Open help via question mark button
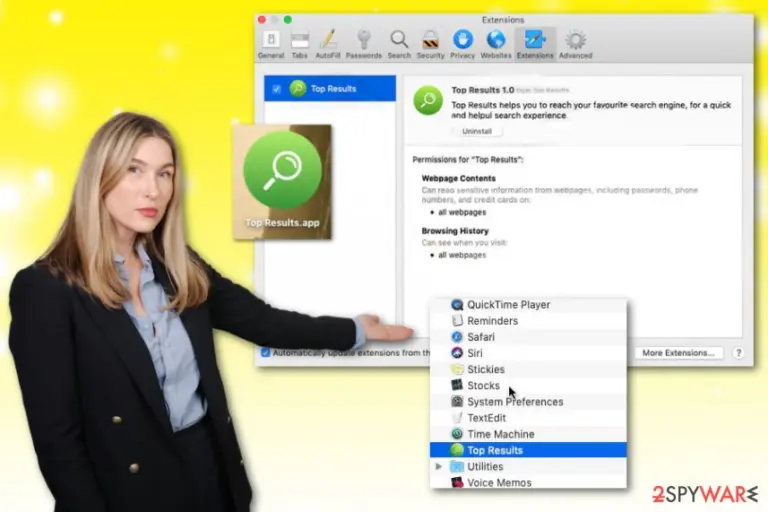Screen dimensions: 768x512 coord(739,353)
